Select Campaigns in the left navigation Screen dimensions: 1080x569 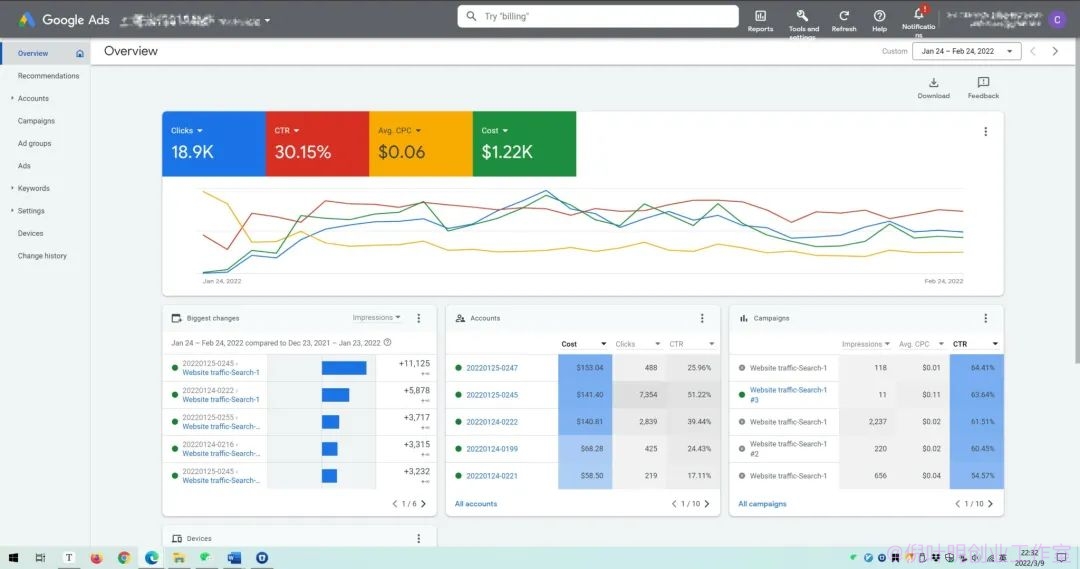point(37,121)
